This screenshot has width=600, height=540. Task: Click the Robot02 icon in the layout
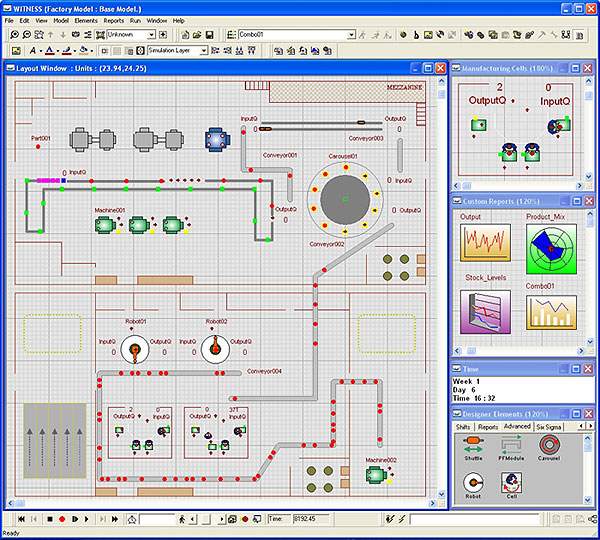pyautogui.click(x=215, y=349)
